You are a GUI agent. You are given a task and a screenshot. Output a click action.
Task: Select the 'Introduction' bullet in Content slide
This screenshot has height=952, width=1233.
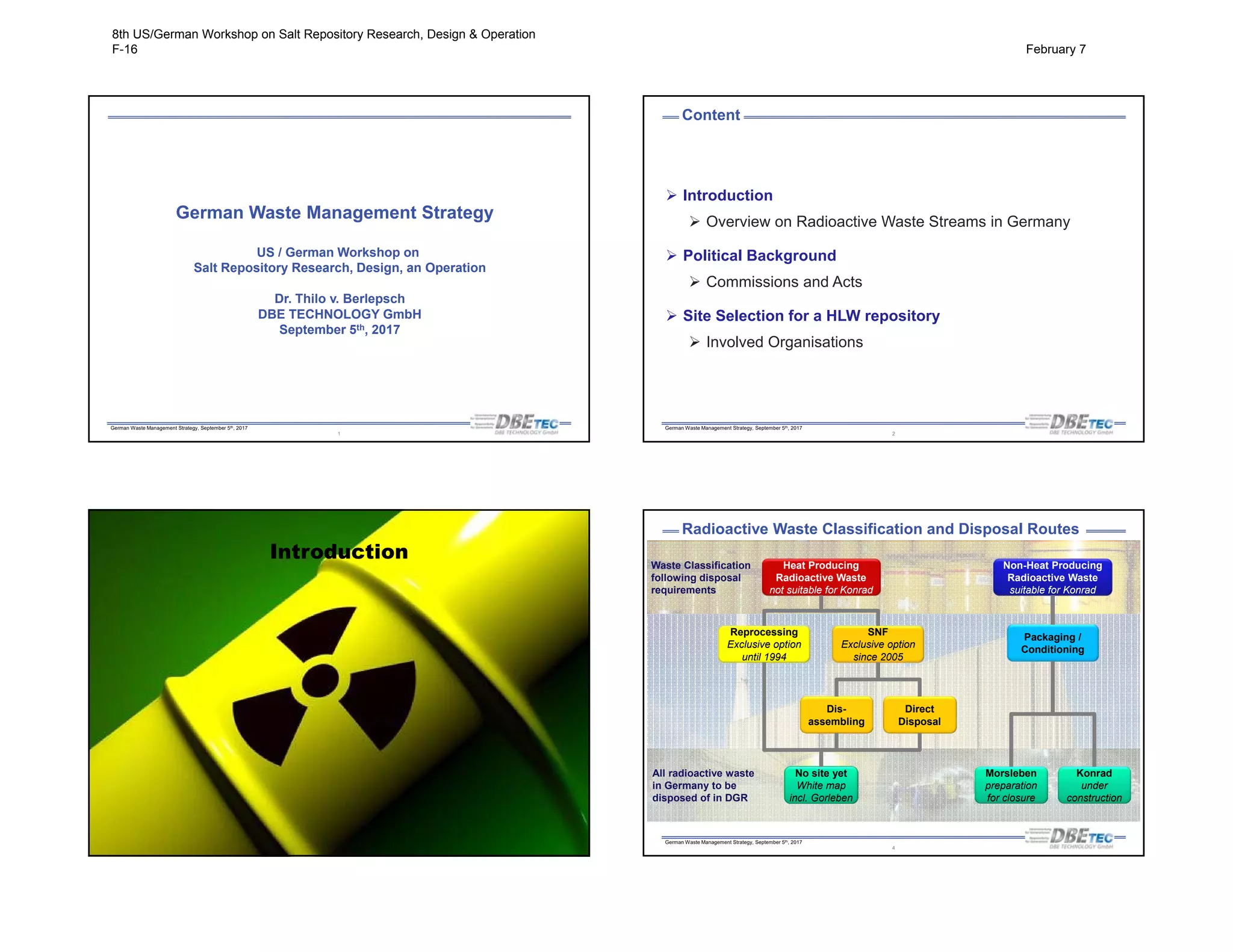(727, 196)
